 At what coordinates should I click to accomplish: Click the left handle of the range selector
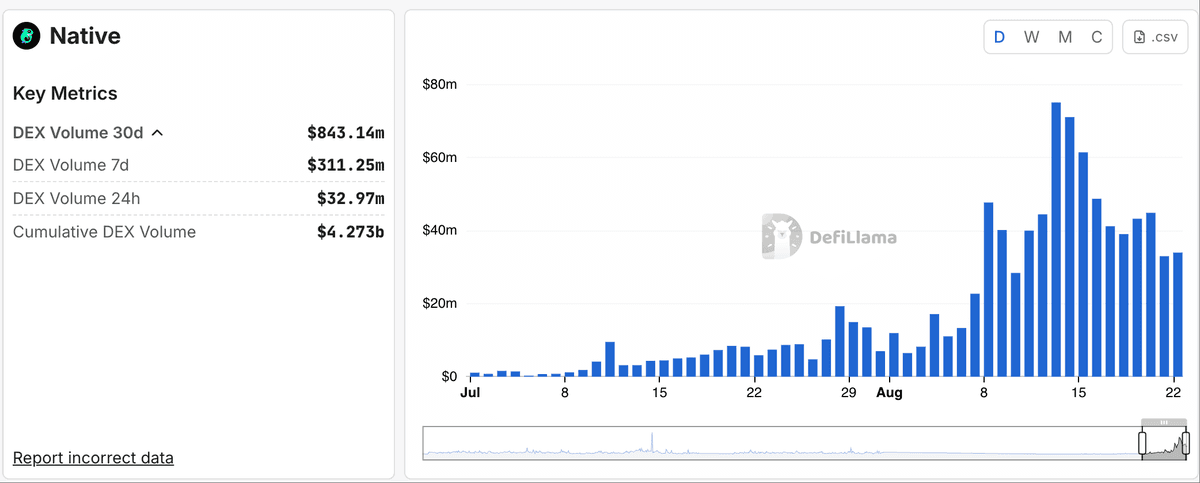coord(1142,442)
